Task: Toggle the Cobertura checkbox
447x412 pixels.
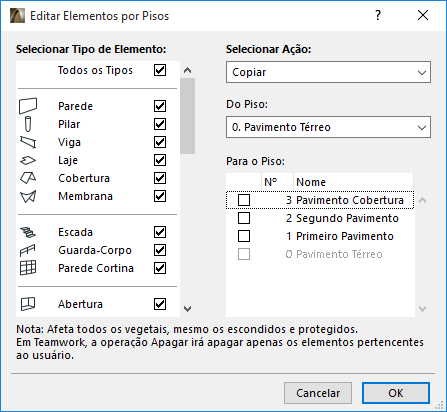Action: click(x=160, y=178)
